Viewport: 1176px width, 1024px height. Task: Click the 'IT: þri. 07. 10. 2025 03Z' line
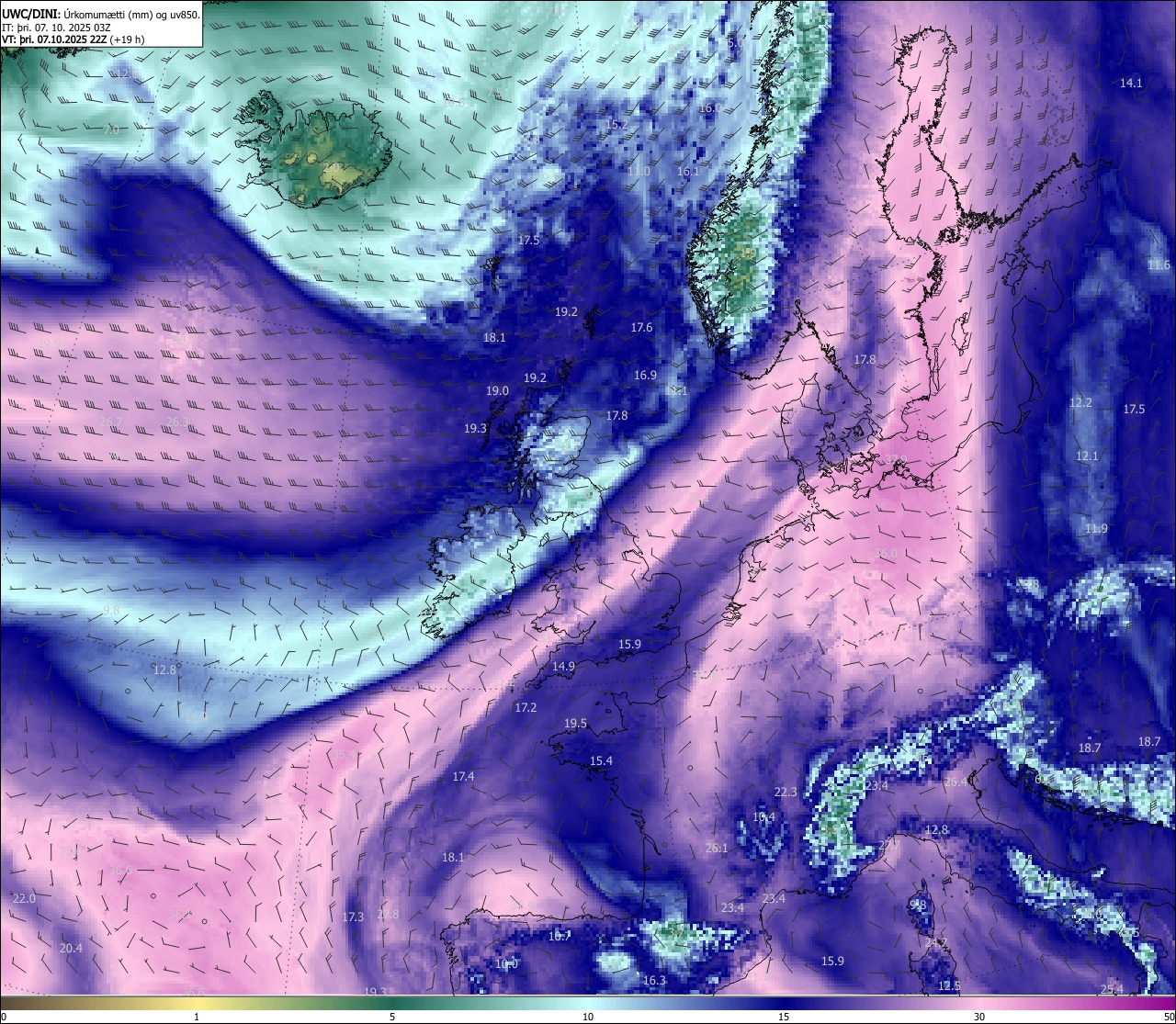point(57,28)
